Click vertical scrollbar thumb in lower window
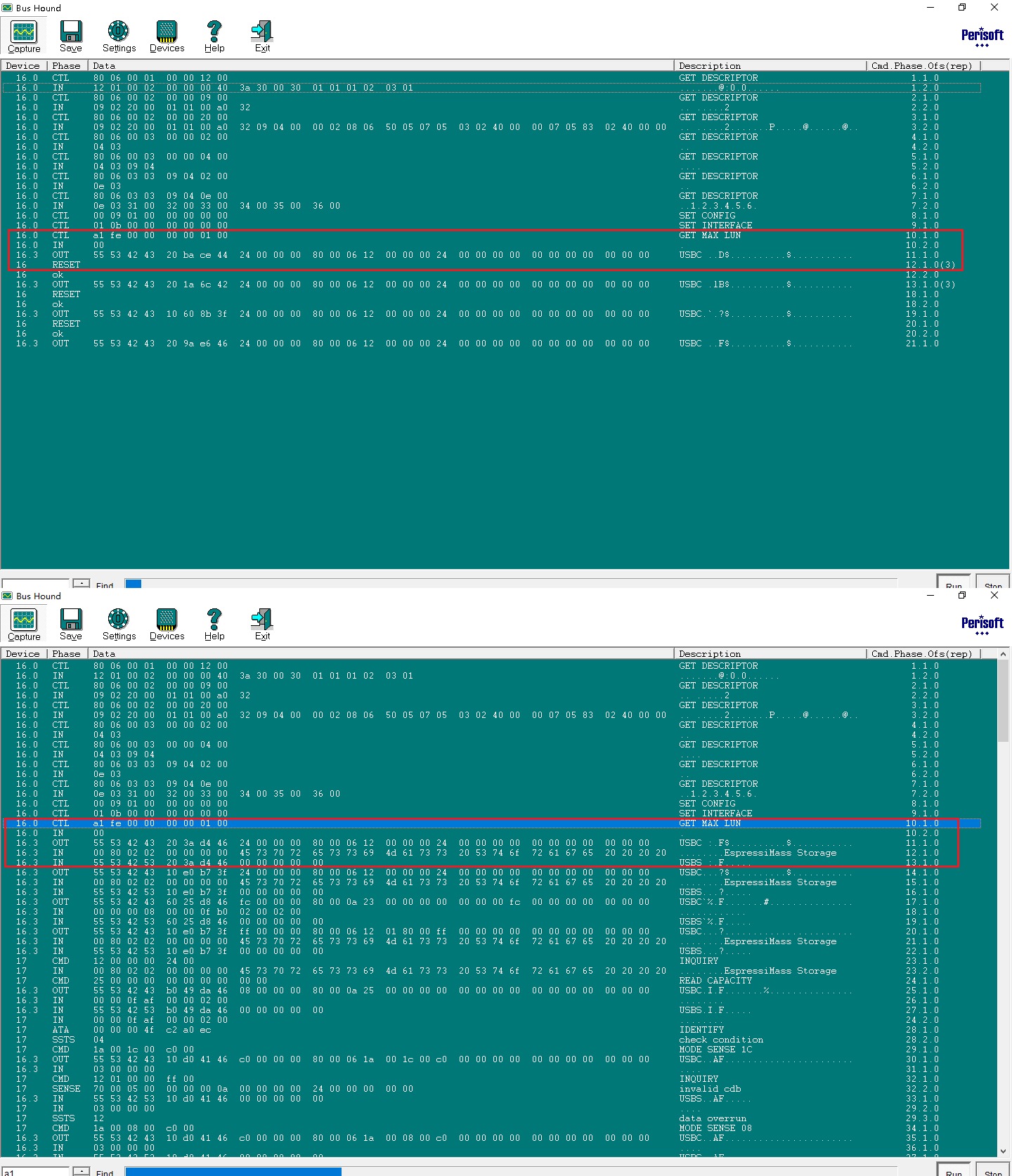This screenshot has height=1176, width=1012. point(1003,700)
